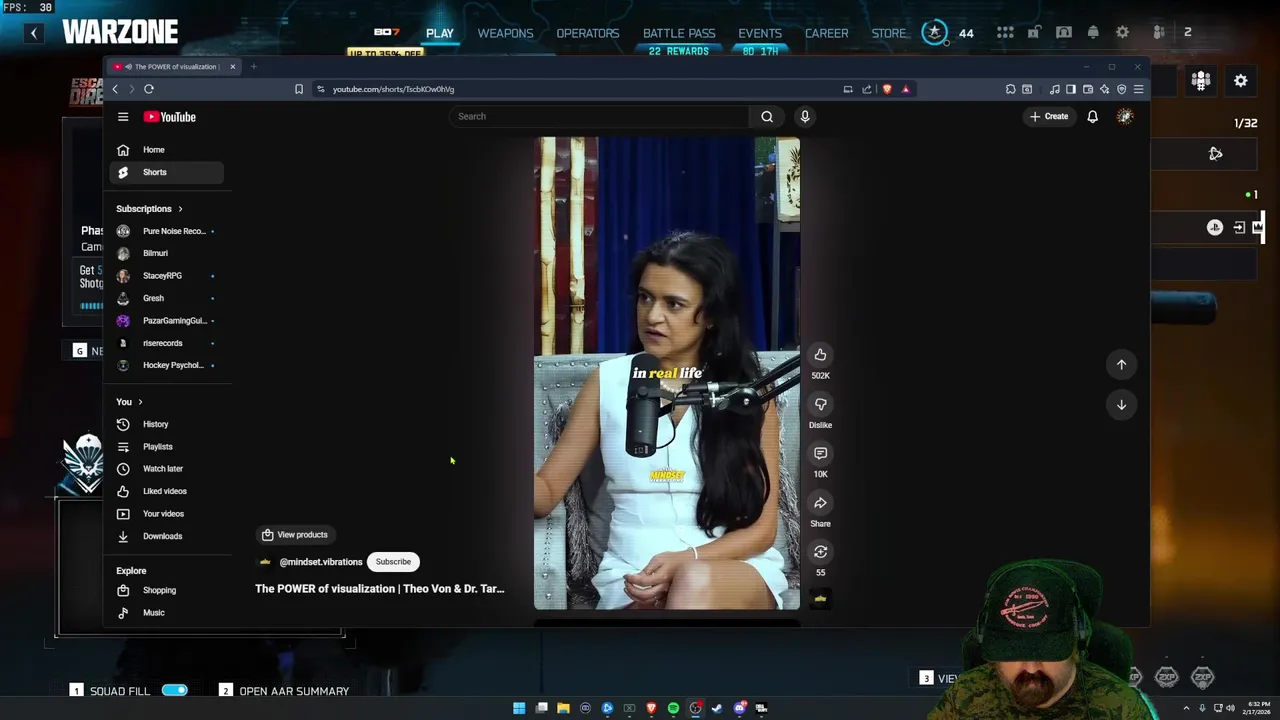Screen dimensions: 1280x720
Task: Open the YouTube account avatar menu
Action: tap(1125, 117)
